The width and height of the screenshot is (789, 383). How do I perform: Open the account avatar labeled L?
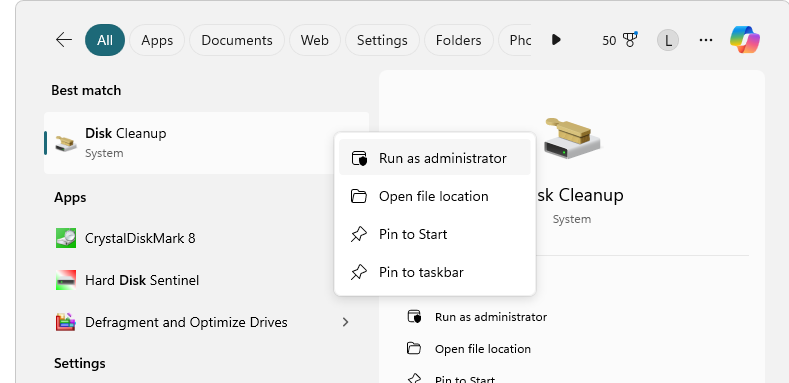pos(668,40)
